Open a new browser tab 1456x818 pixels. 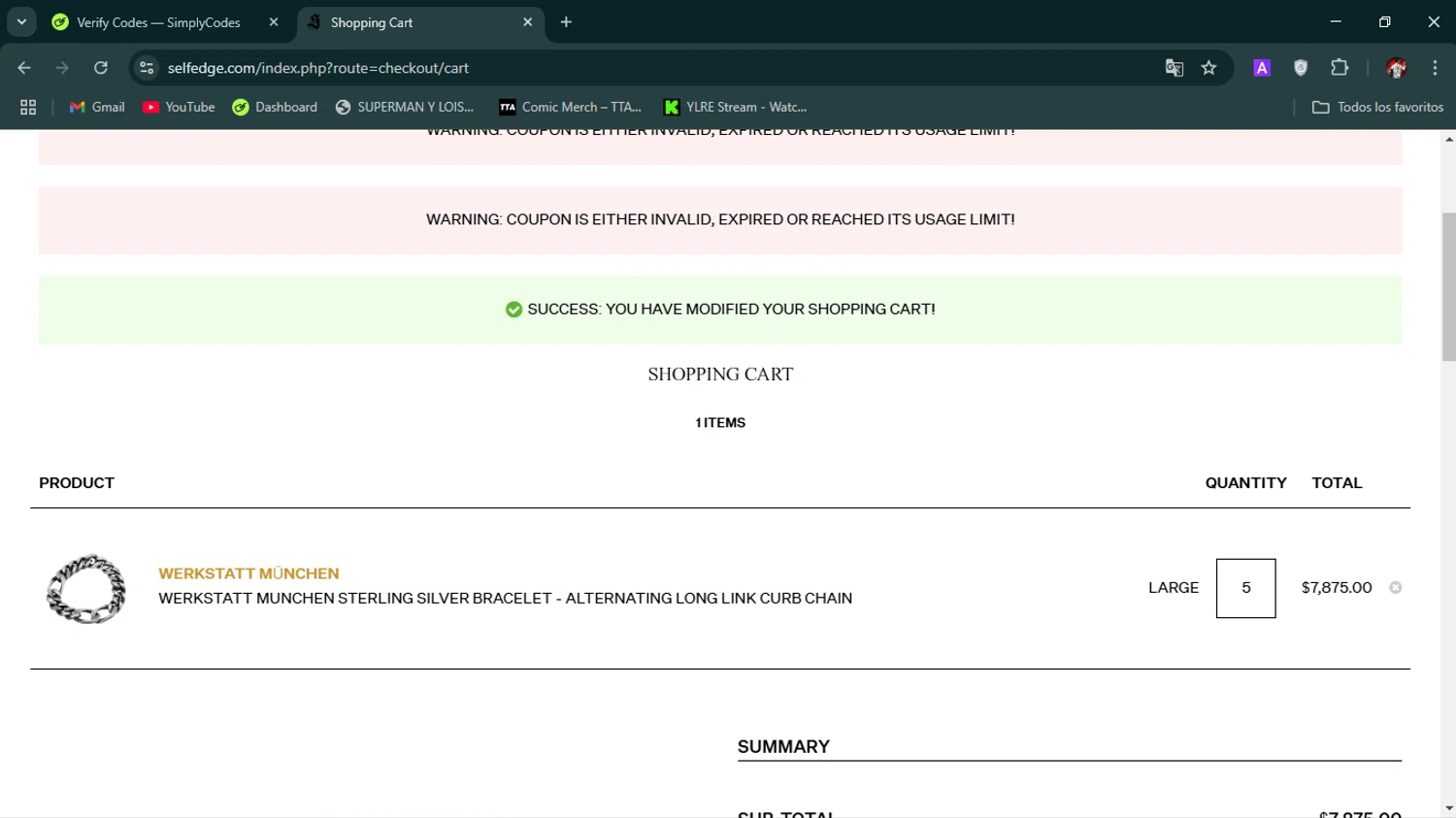[x=566, y=22]
